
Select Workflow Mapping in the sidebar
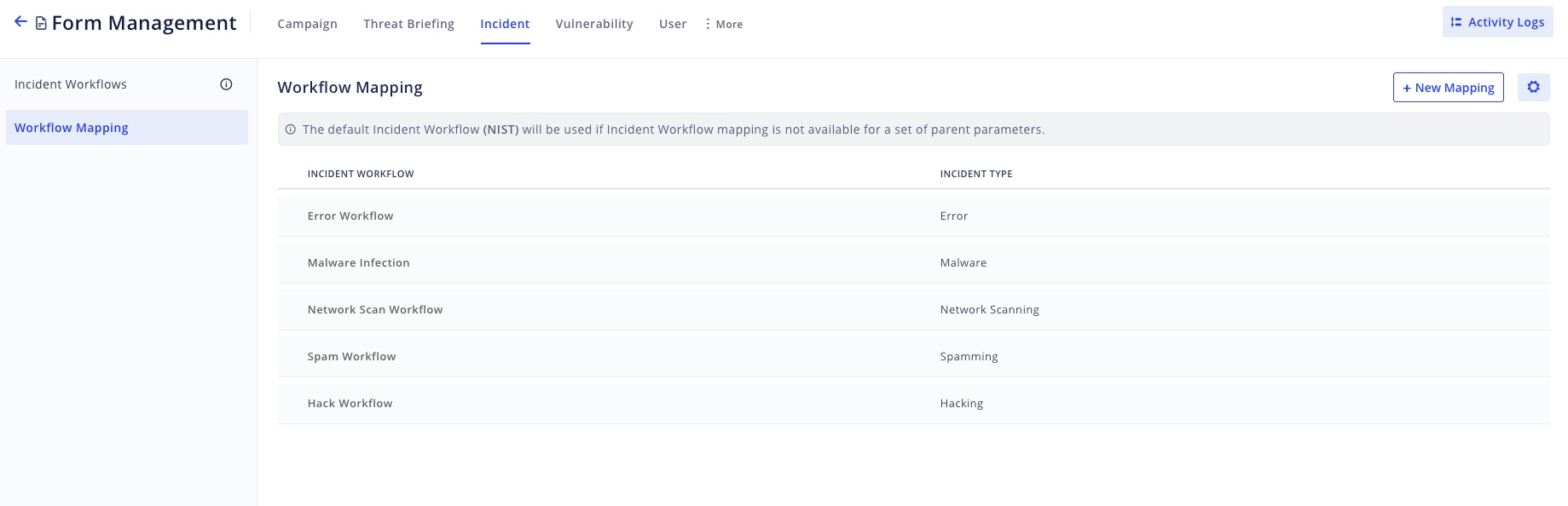point(72,128)
